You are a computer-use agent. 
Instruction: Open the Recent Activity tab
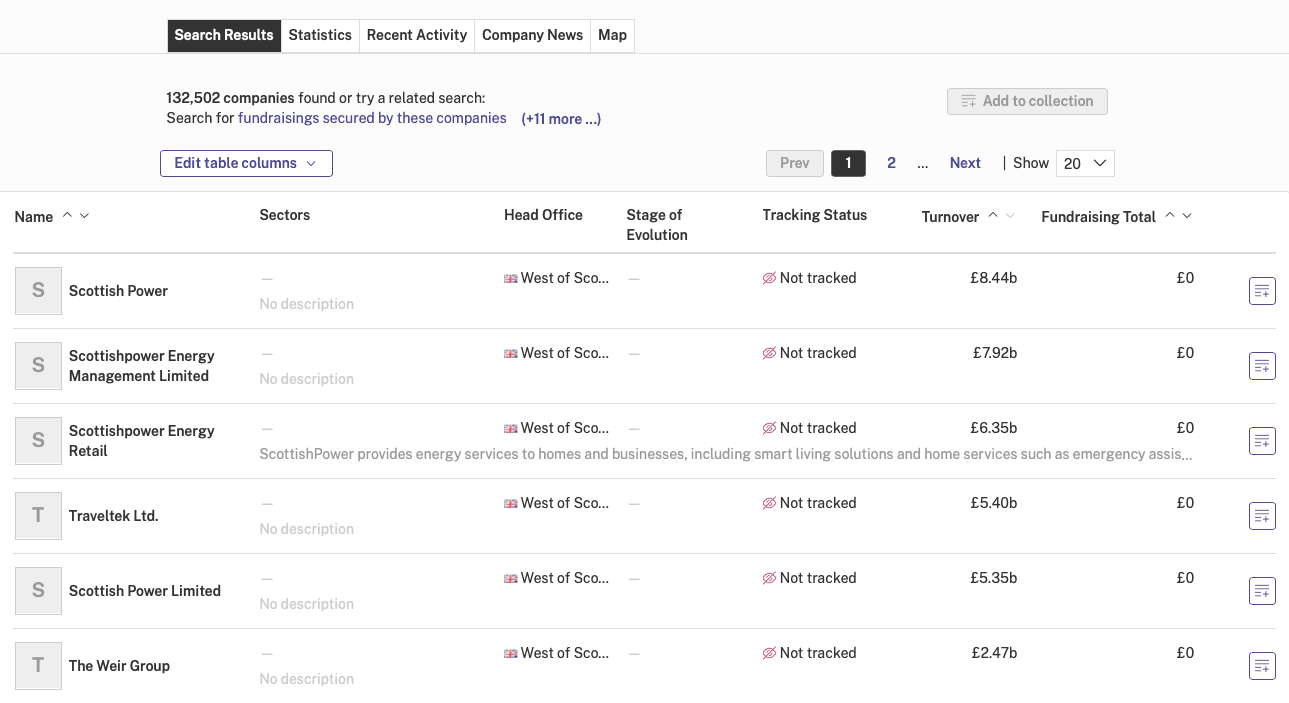(x=417, y=35)
